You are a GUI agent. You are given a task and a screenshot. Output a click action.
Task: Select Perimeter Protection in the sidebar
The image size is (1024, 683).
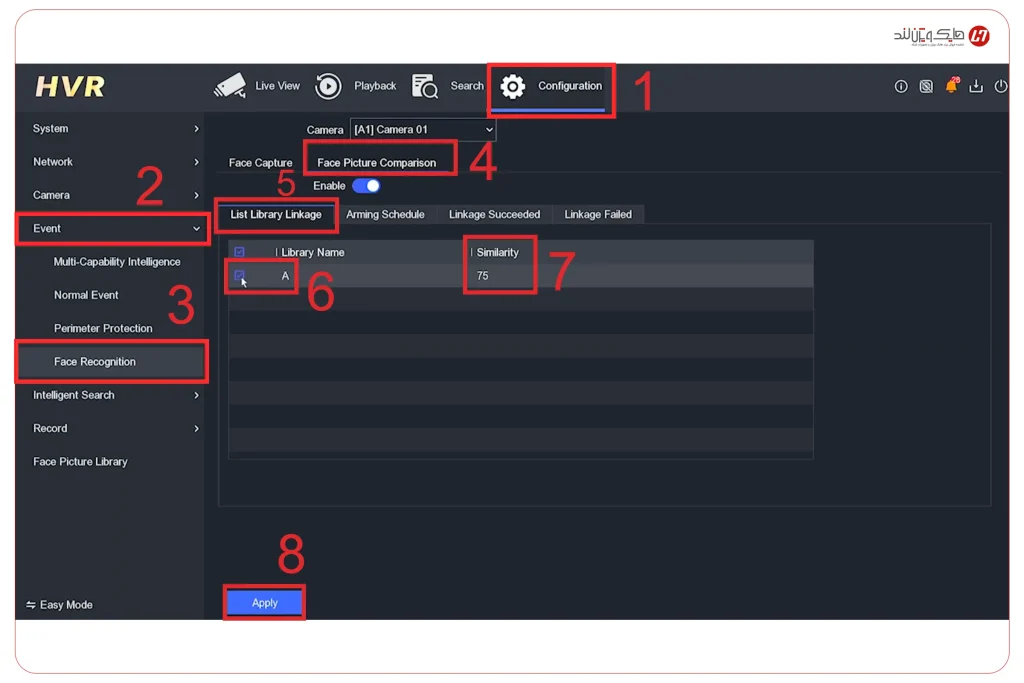(x=103, y=328)
